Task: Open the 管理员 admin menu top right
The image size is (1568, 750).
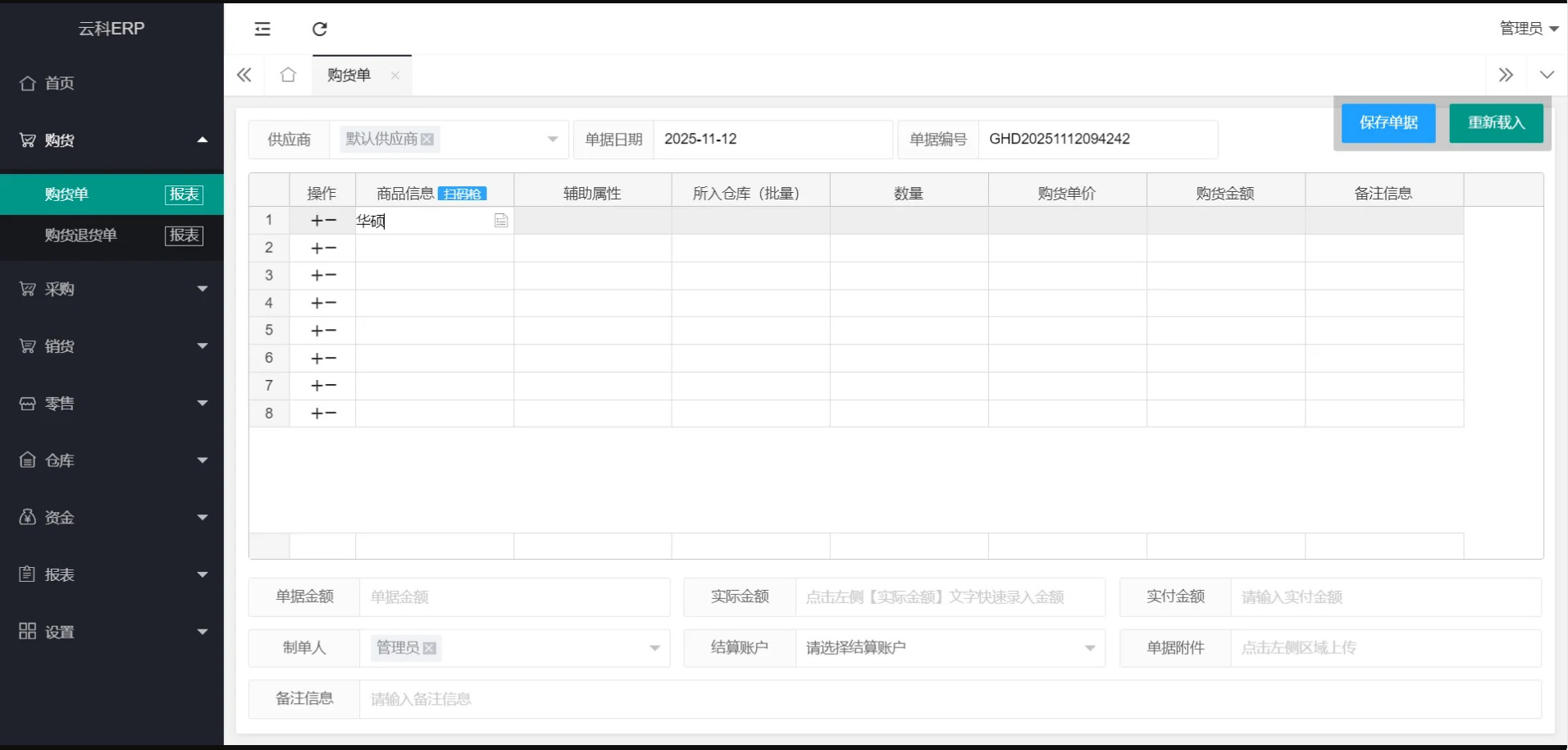Action: (x=1527, y=28)
